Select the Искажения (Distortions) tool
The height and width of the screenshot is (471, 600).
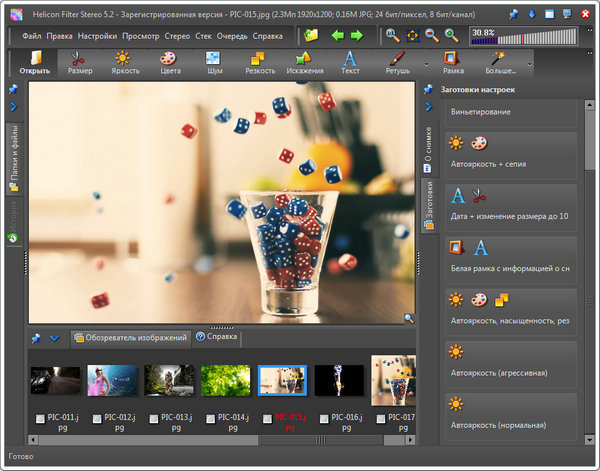tap(305, 62)
